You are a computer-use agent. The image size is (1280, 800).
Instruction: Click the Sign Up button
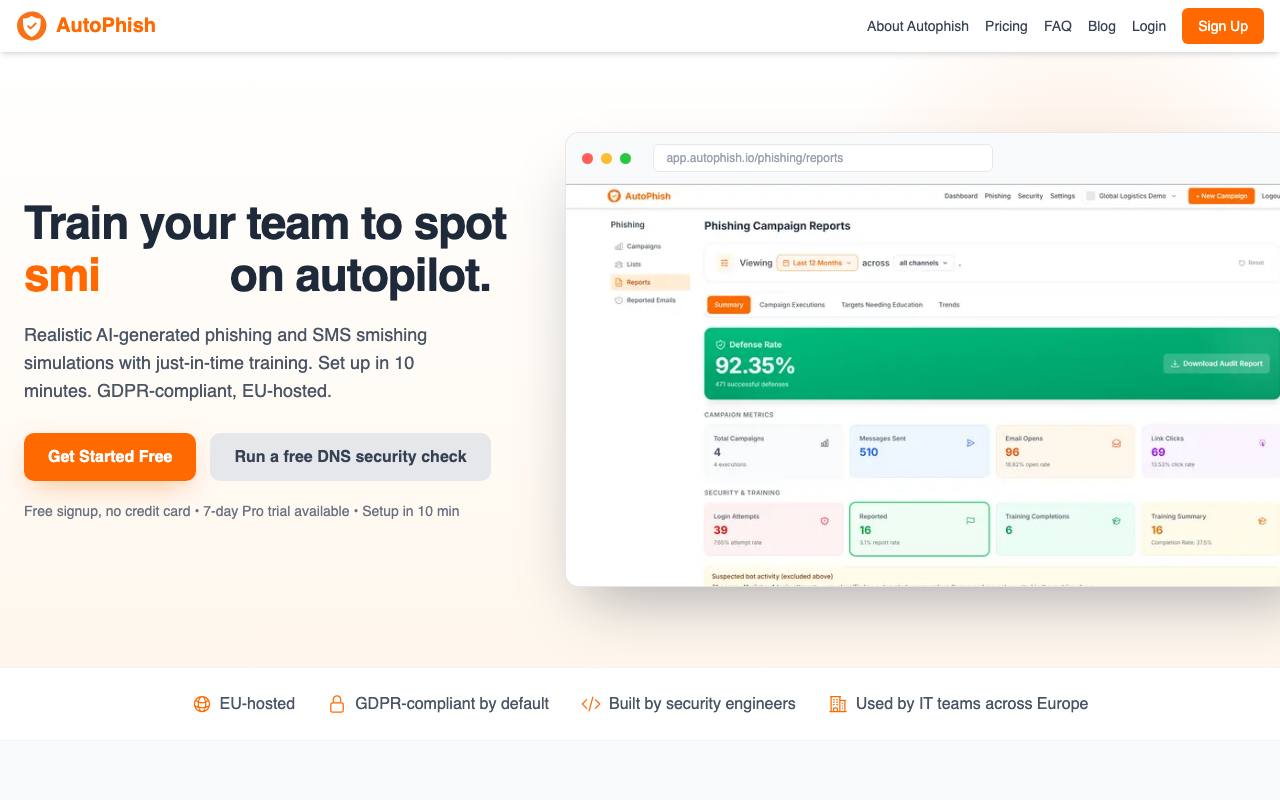(x=1222, y=26)
